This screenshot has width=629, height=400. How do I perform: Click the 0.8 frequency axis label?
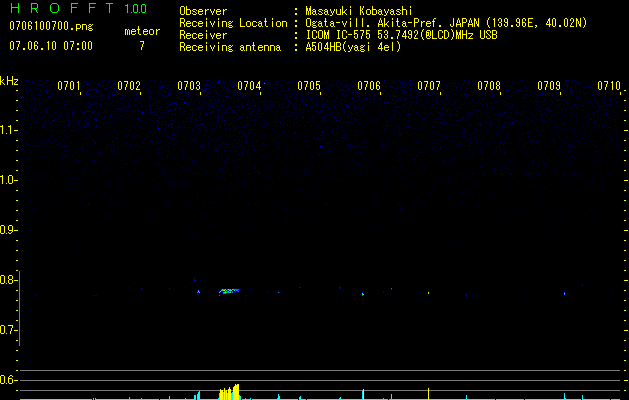click(8, 280)
